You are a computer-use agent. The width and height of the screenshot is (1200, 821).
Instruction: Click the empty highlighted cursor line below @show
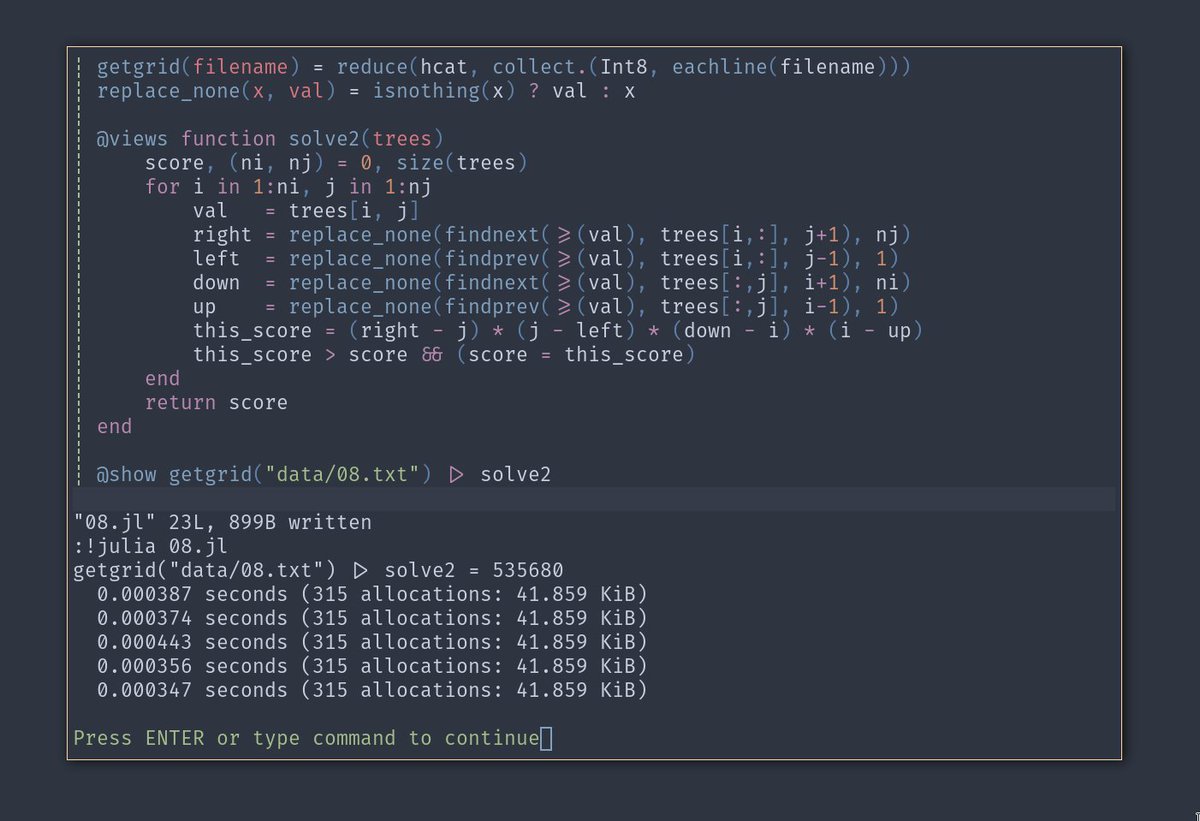(x=594, y=499)
